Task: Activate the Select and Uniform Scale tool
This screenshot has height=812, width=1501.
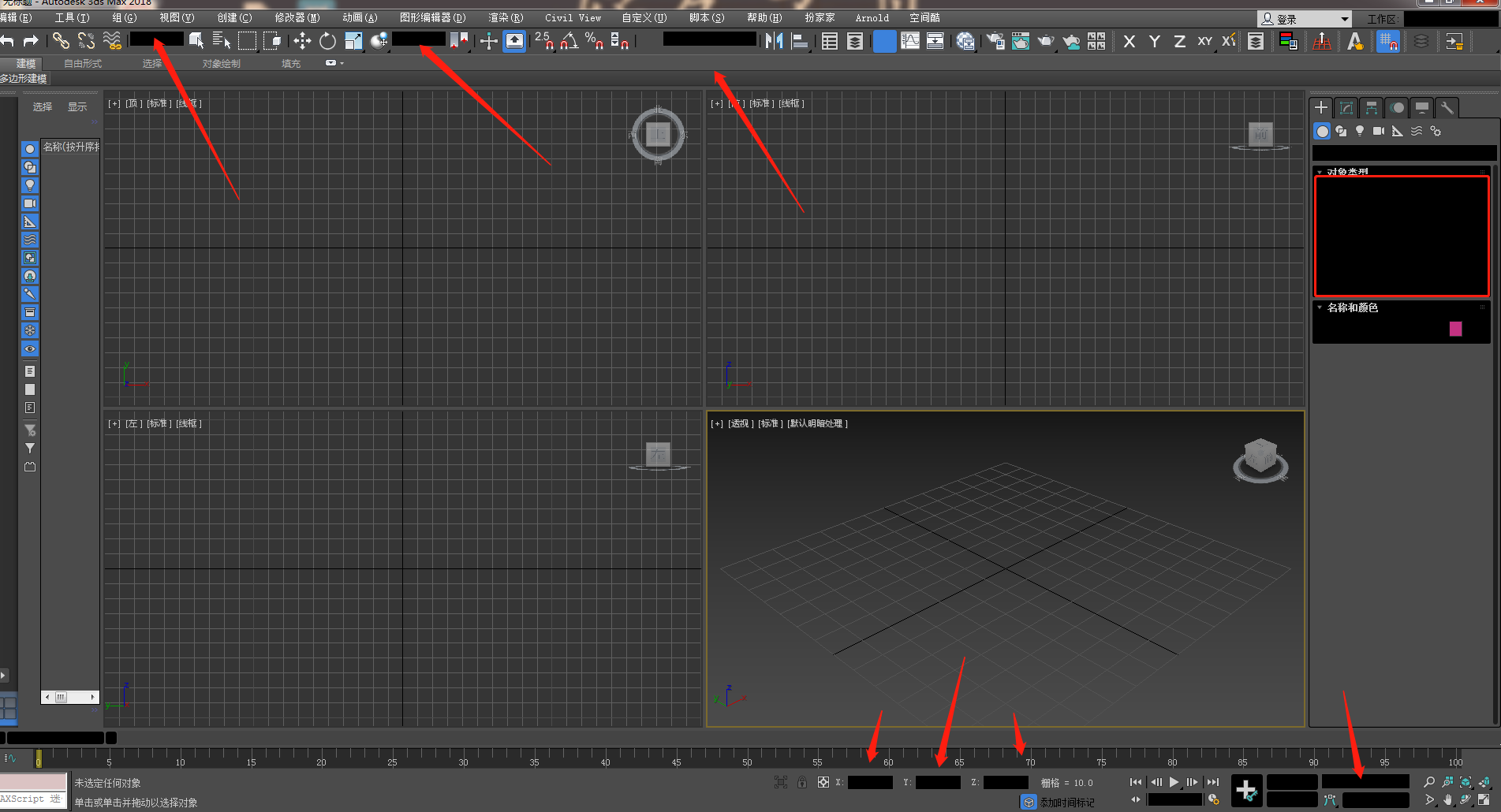Action: [x=353, y=41]
